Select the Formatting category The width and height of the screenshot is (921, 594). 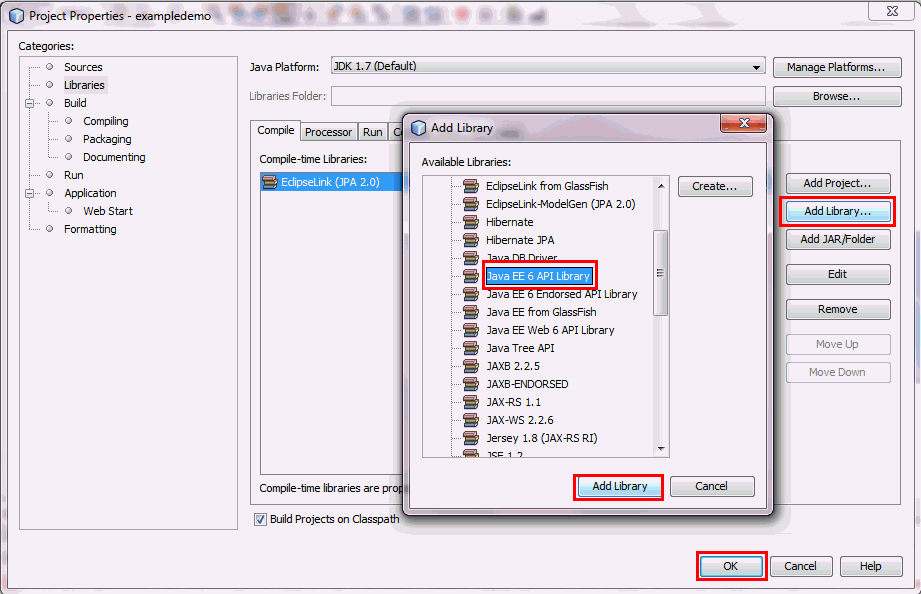tap(90, 229)
